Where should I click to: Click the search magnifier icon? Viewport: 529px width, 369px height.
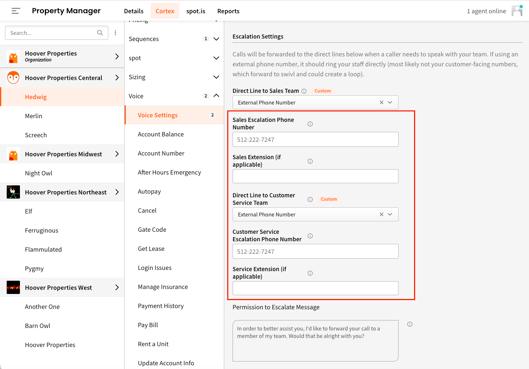(100, 33)
